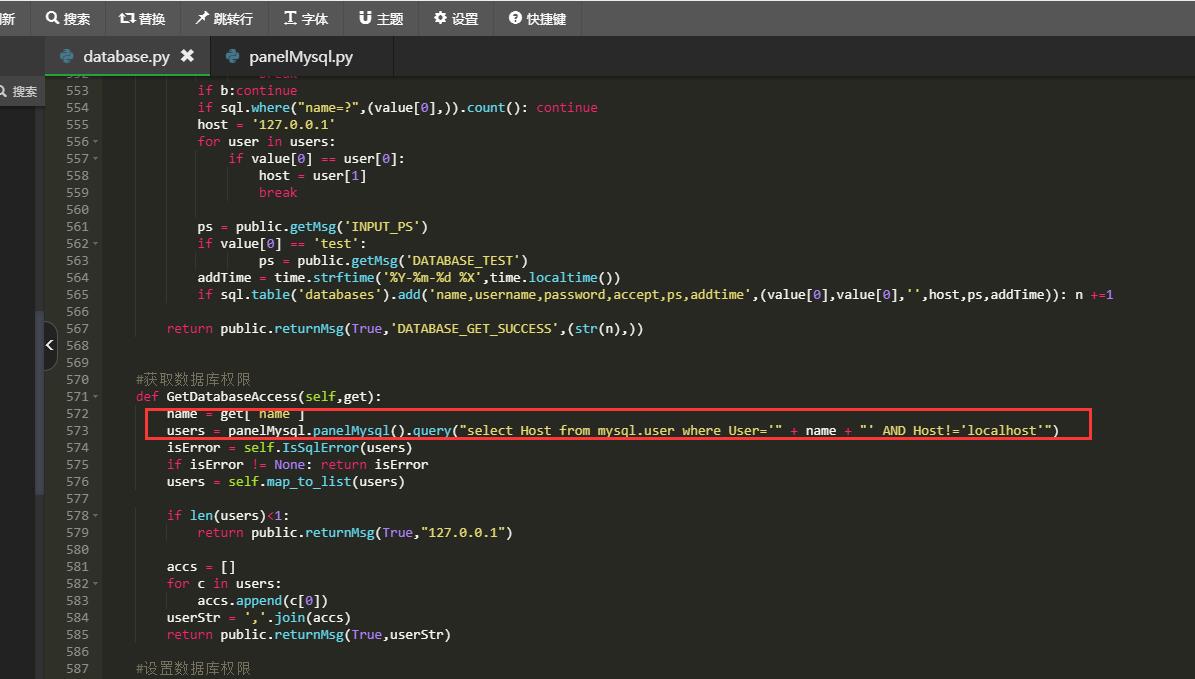Click 'DATABASE_TEST' string on line 563
1195x679 pixels.
(463, 261)
